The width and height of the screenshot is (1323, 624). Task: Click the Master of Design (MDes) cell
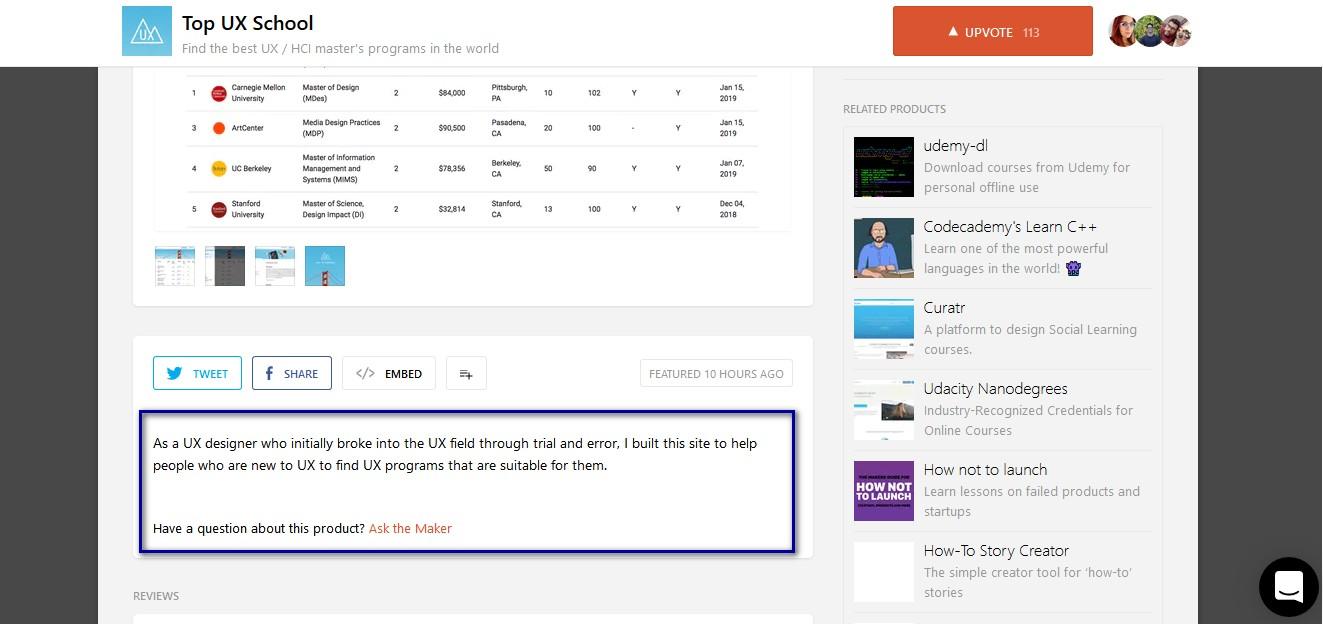(x=331, y=93)
